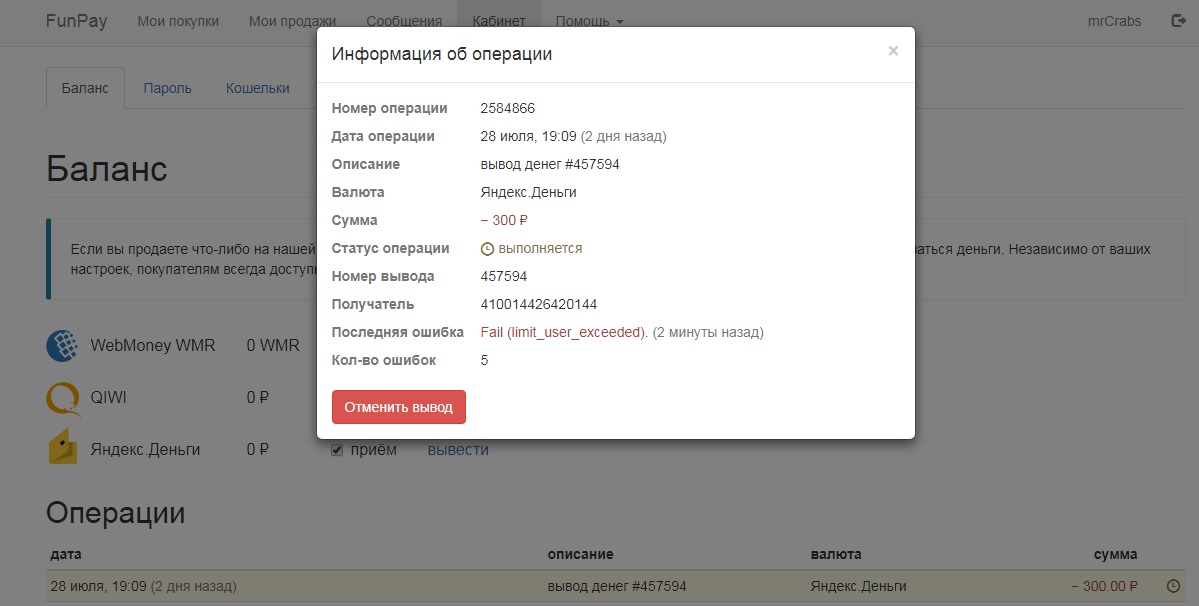Open the mrCrabs profile link
The image size is (1199, 606).
(1114, 21)
